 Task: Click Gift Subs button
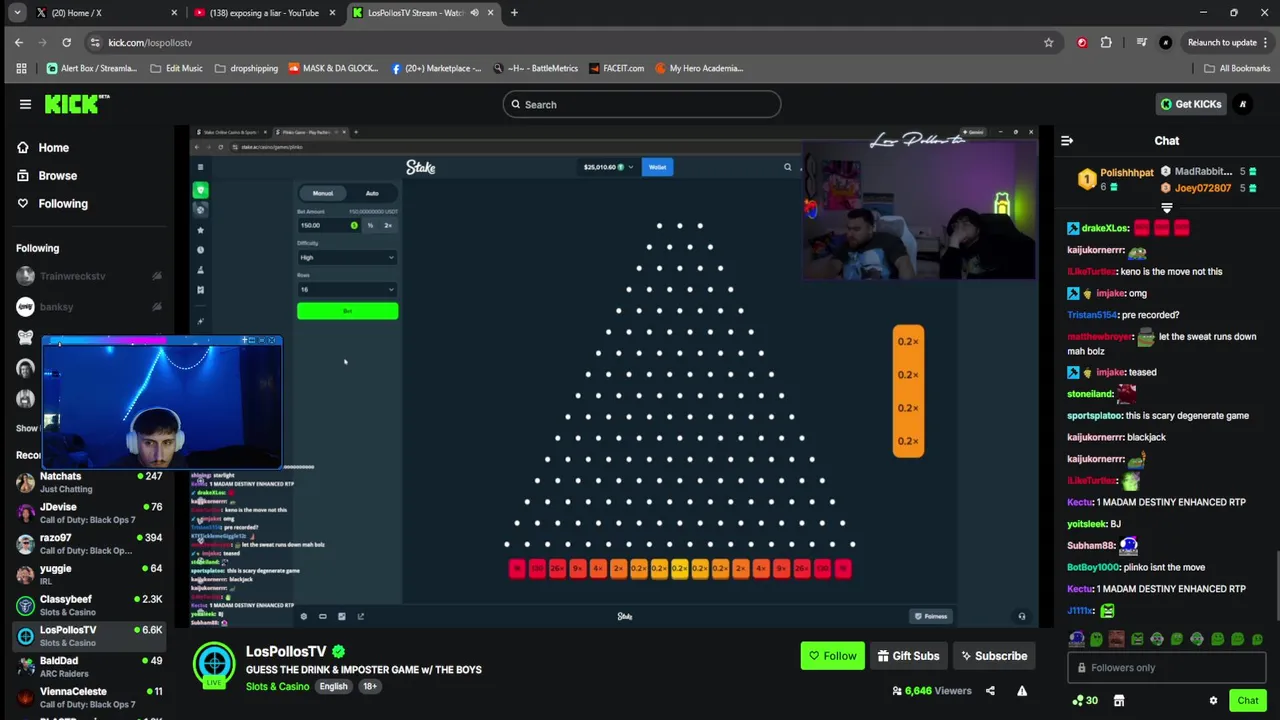(908, 656)
